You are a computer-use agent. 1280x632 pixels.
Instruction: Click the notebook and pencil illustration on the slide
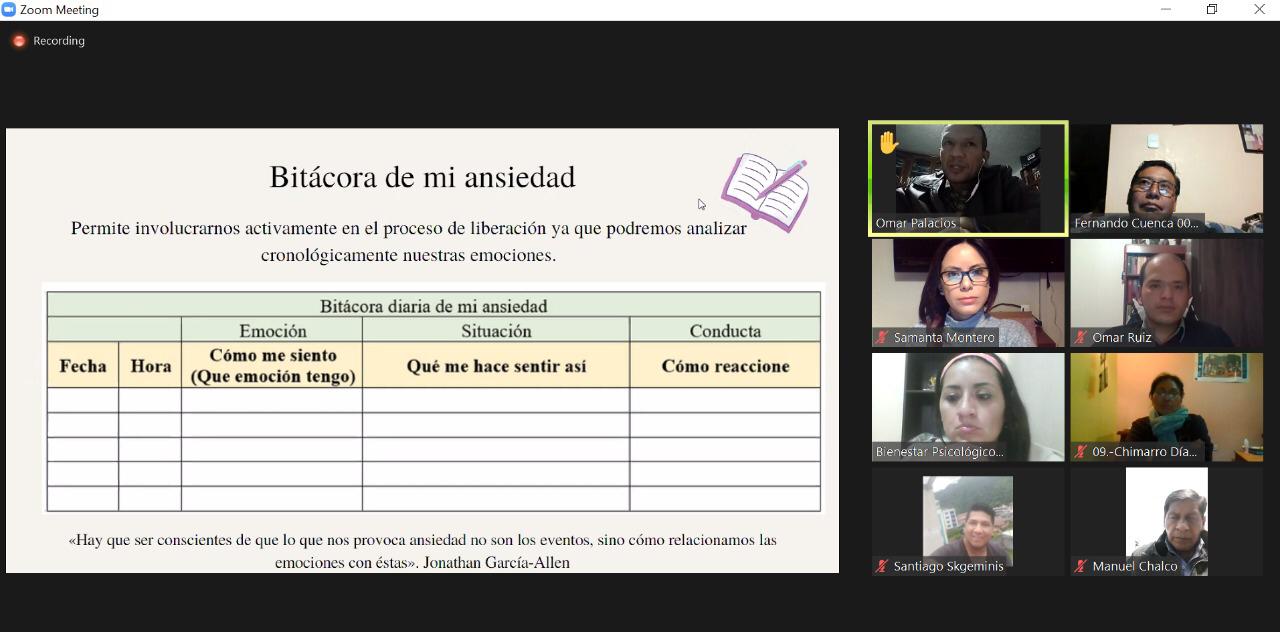click(x=766, y=191)
